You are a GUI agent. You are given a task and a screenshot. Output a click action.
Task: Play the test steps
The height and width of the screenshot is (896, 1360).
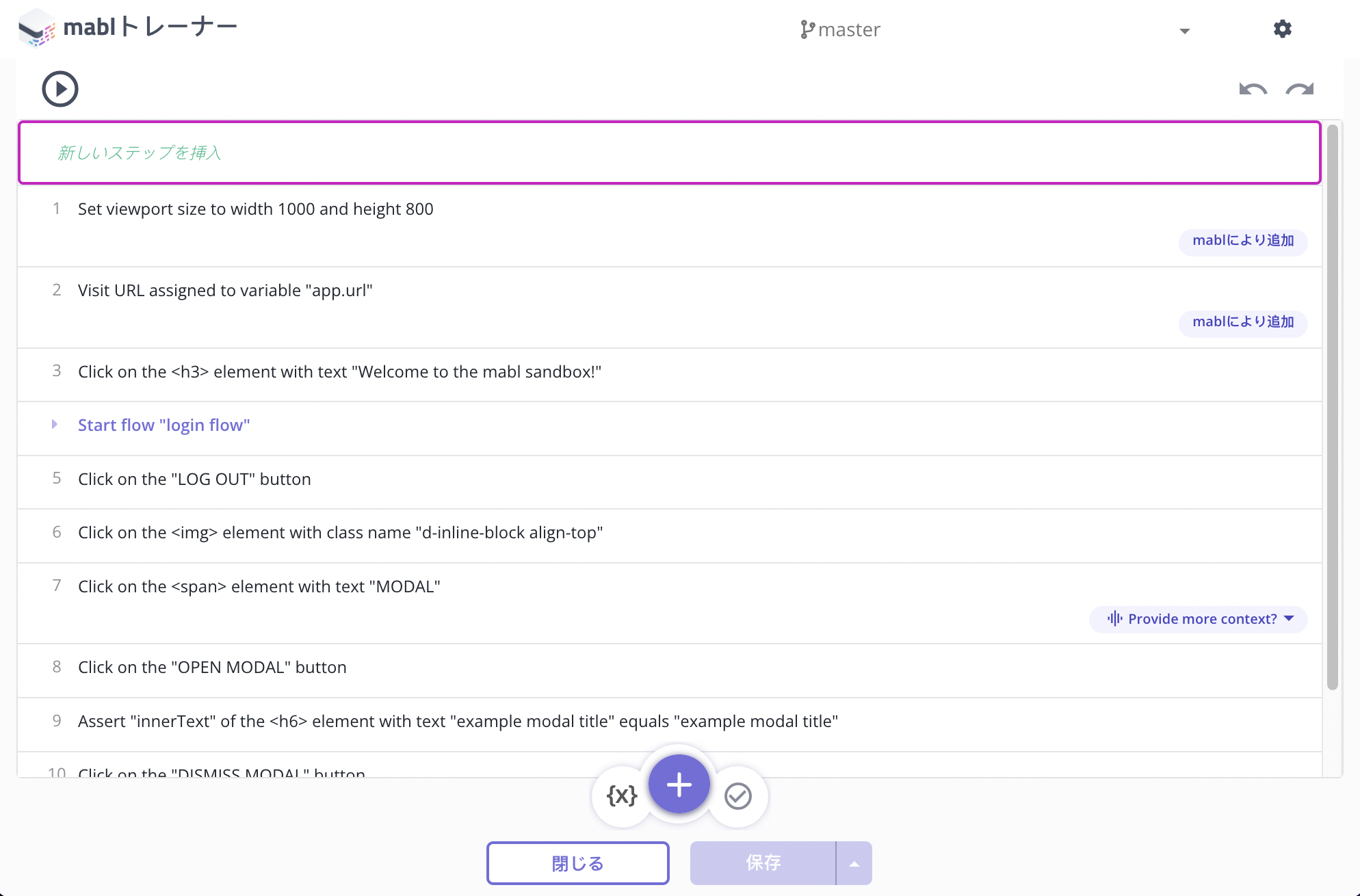tap(60, 89)
